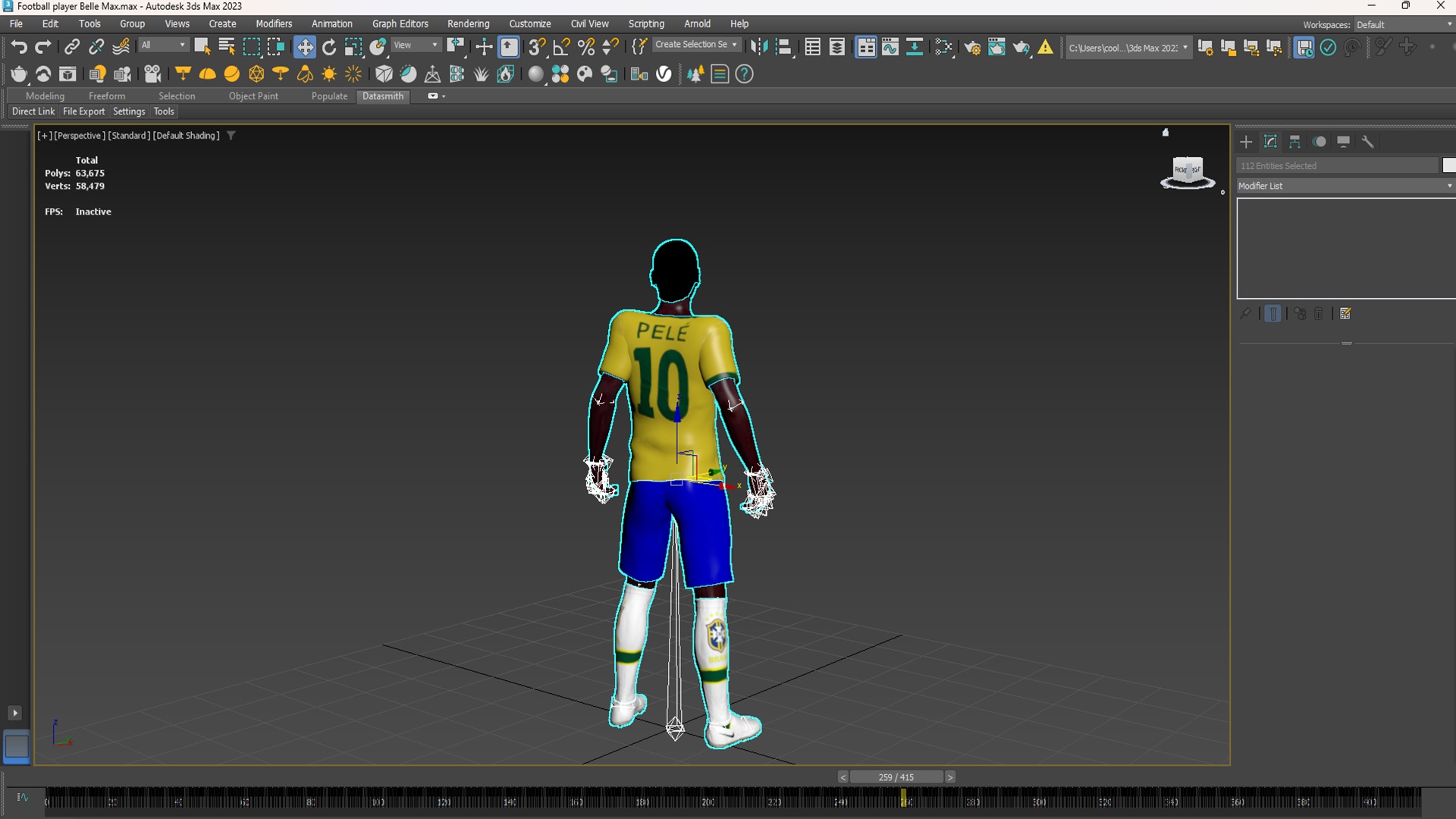Open the Schematic View icon

(915, 47)
